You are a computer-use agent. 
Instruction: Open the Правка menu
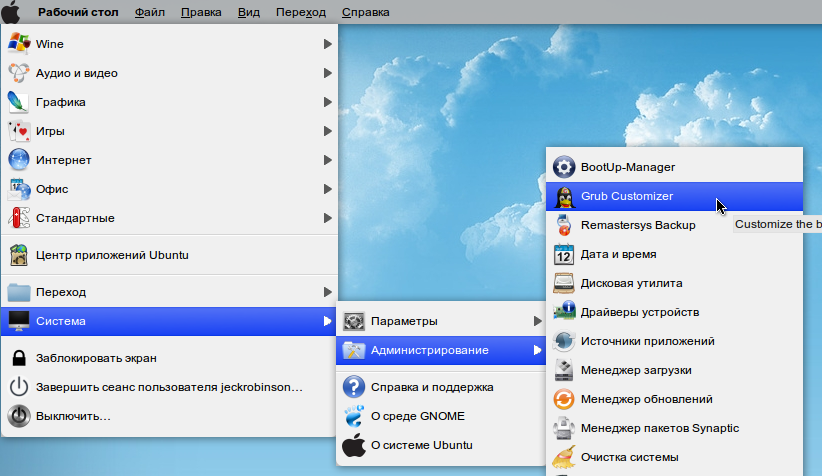click(201, 12)
